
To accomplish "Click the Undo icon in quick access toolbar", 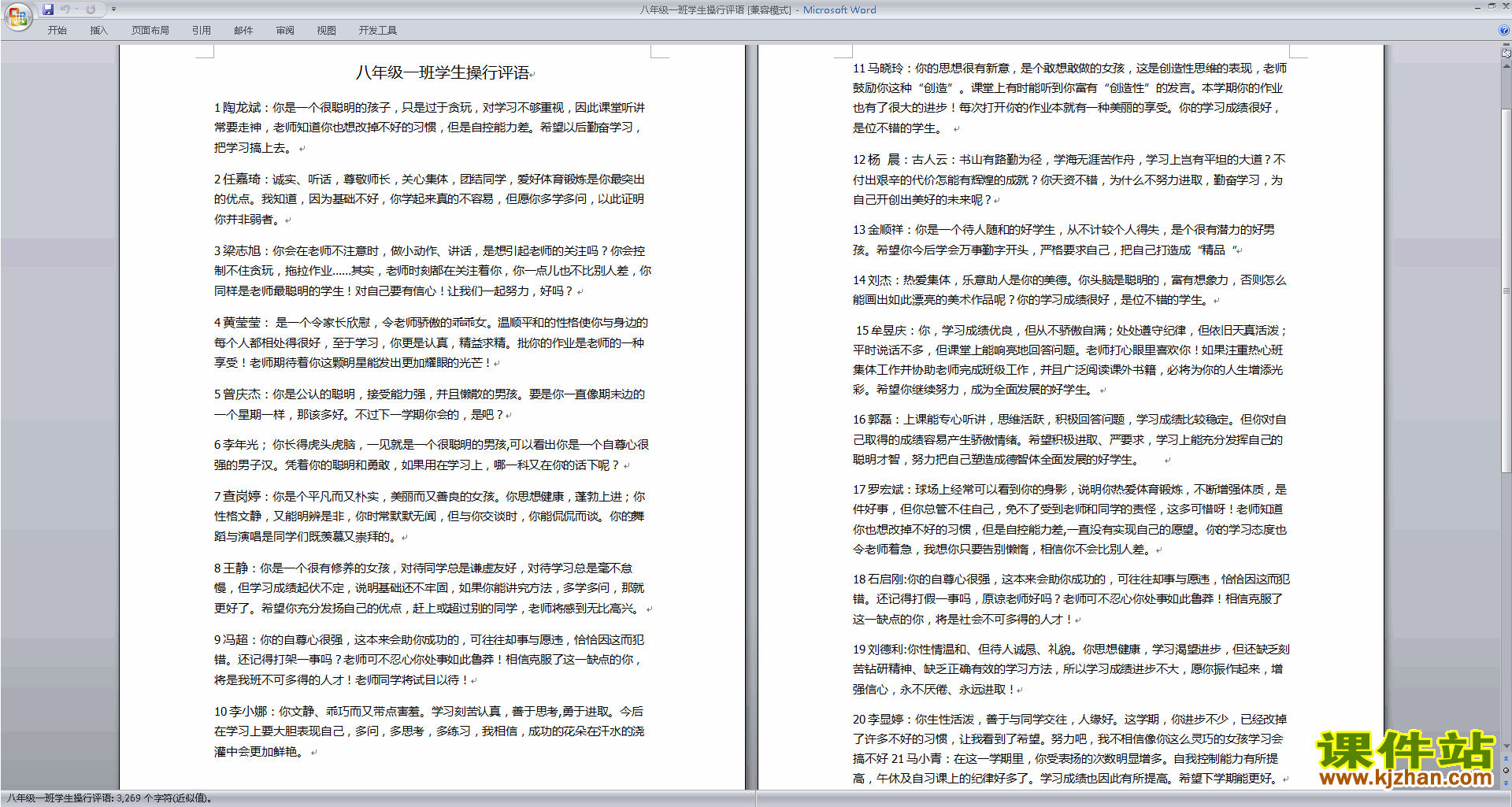I will click(x=65, y=9).
